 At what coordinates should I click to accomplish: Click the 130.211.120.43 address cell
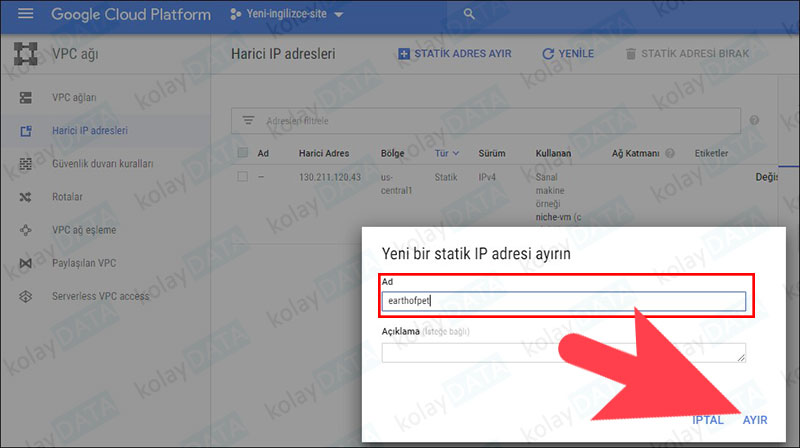[330, 177]
